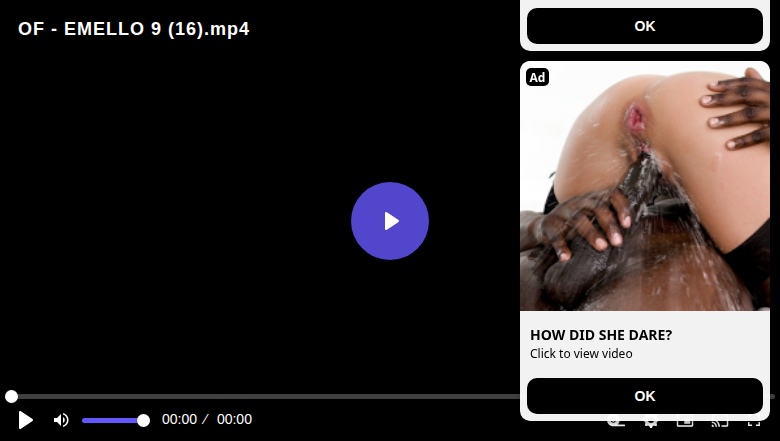Enter fullscreen using the corner brackets icon
780x441 pixels.
tap(754, 423)
